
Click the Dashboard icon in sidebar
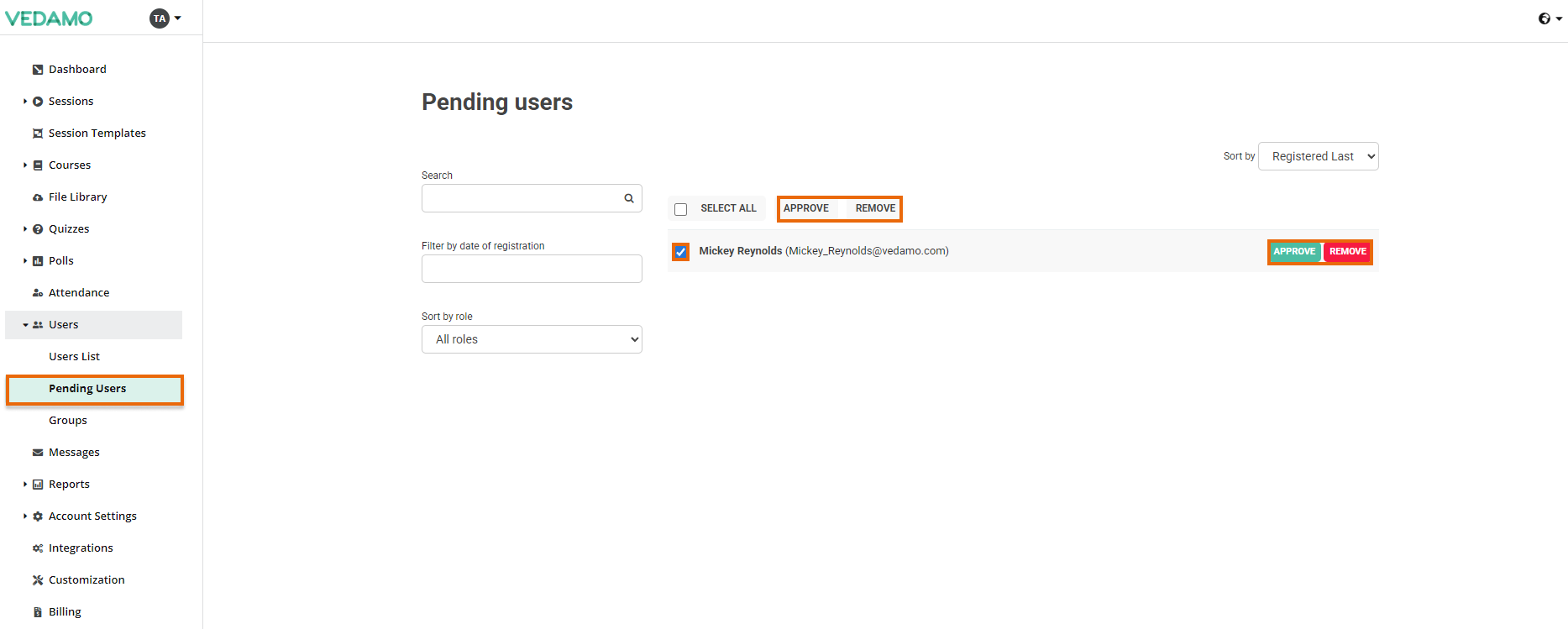click(38, 70)
